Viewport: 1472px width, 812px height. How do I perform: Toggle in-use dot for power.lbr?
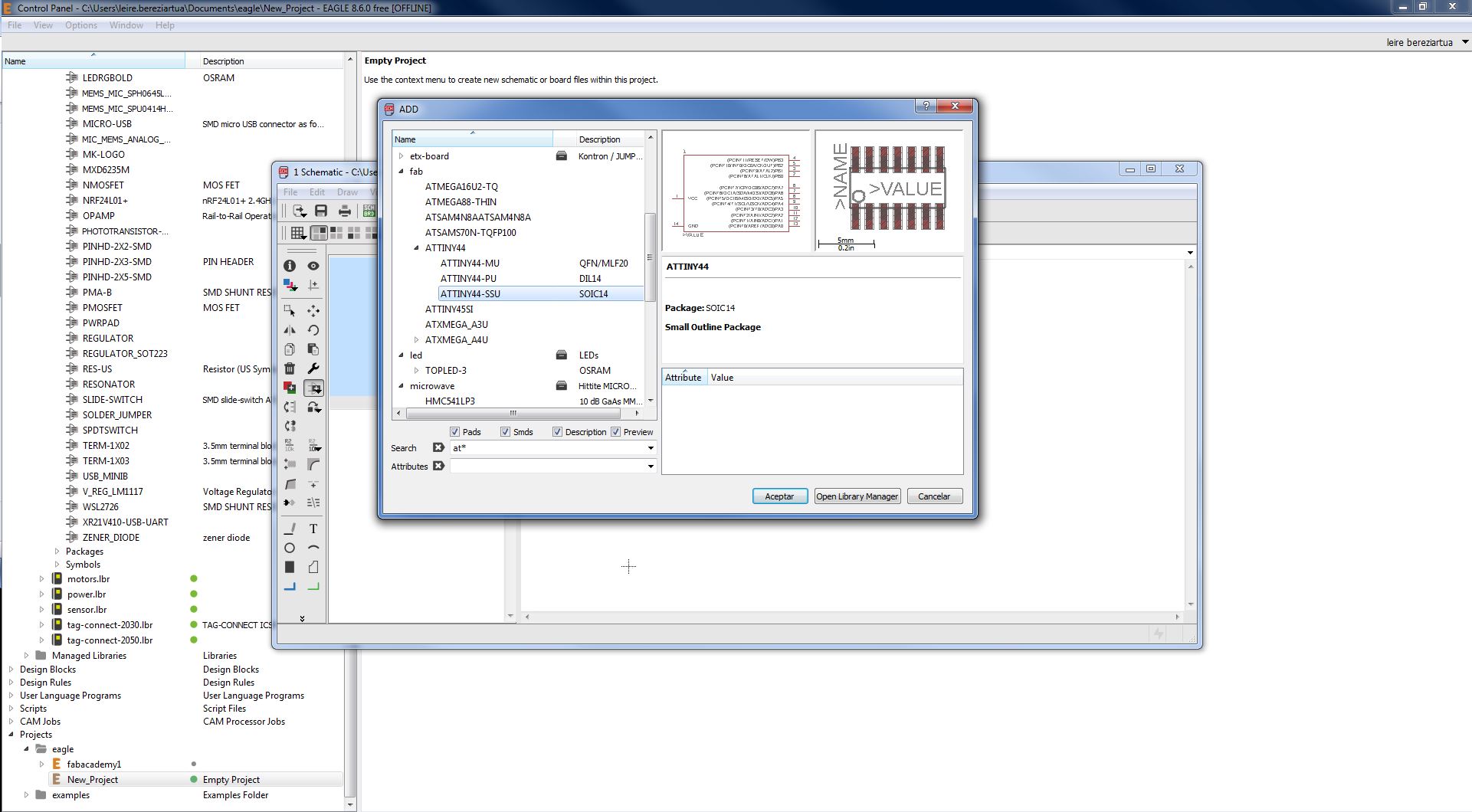point(194,594)
